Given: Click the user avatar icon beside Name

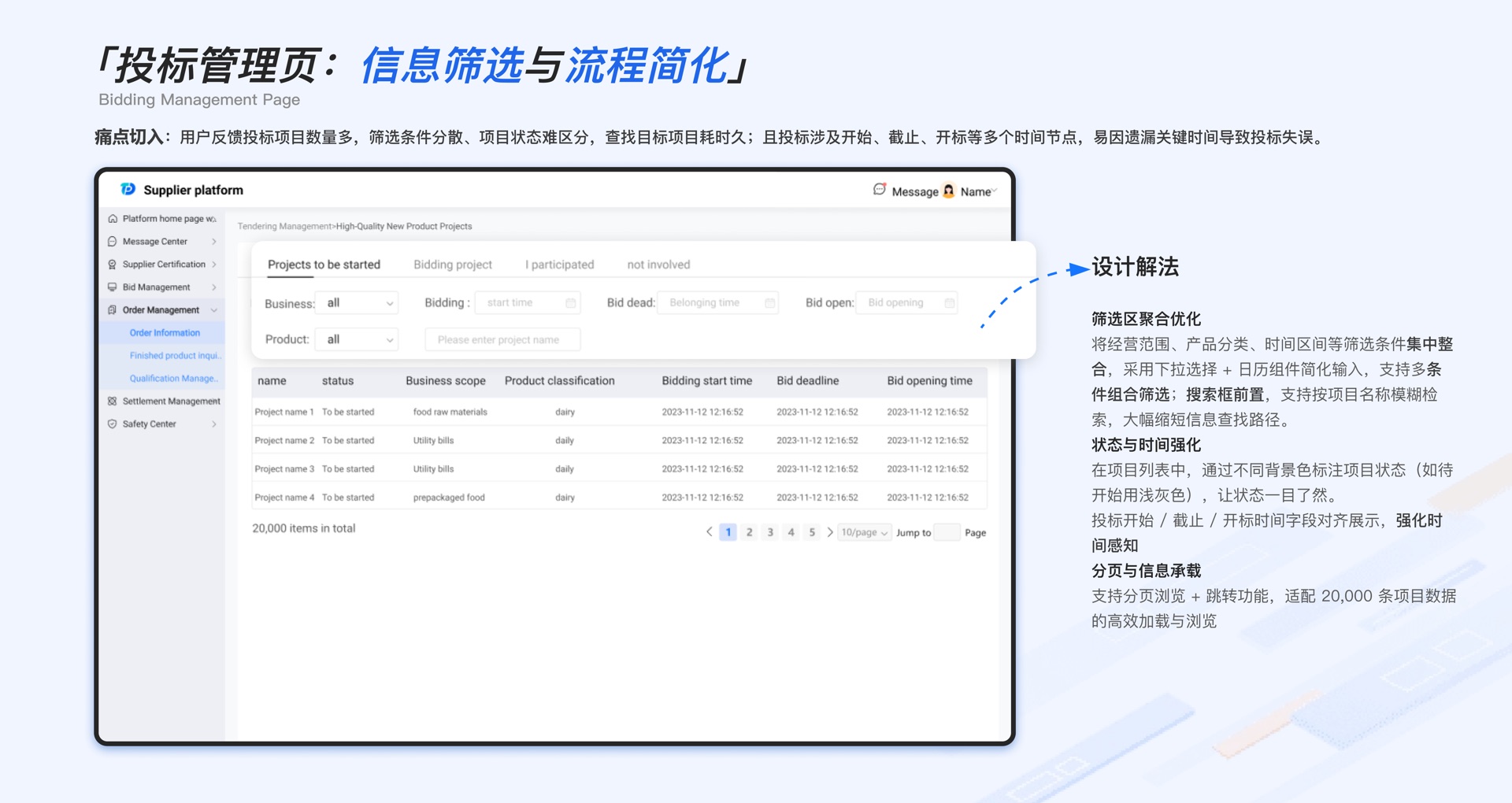Looking at the screenshot, I should 949,191.
